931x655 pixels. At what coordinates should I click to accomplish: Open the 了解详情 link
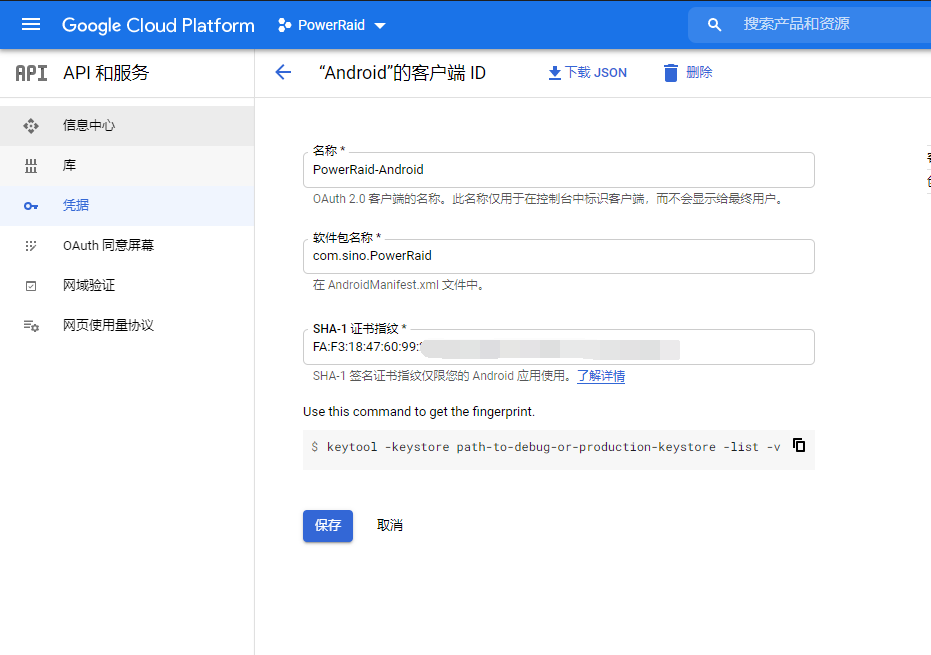click(601, 376)
